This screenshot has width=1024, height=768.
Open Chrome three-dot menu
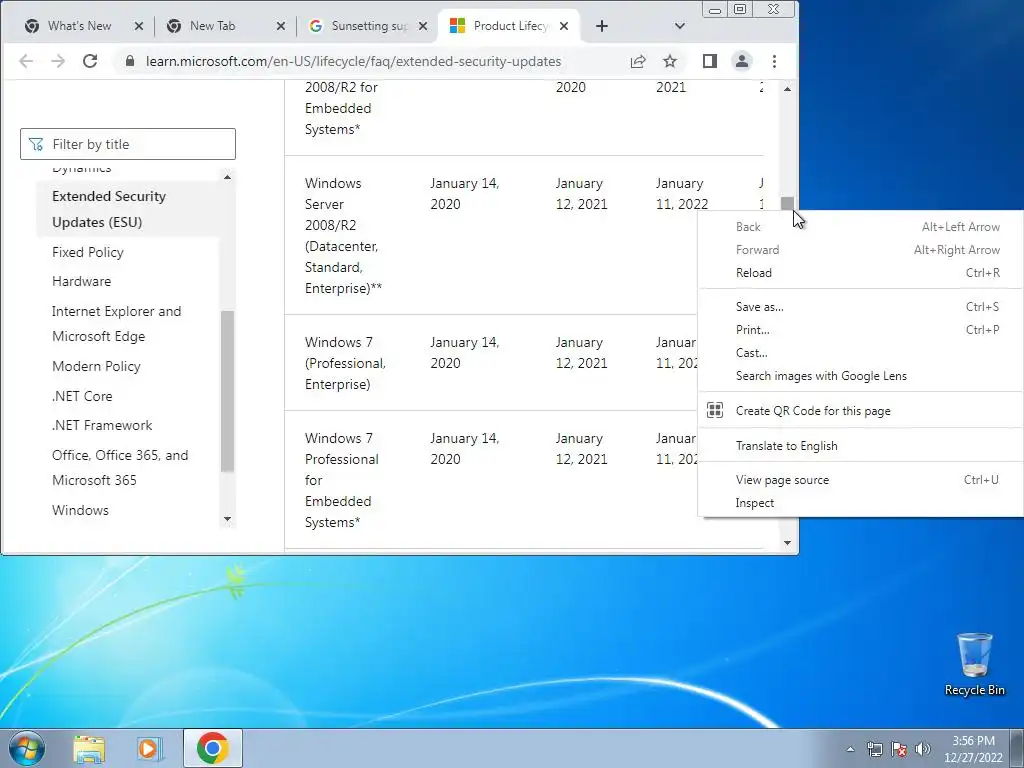click(x=775, y=61)
